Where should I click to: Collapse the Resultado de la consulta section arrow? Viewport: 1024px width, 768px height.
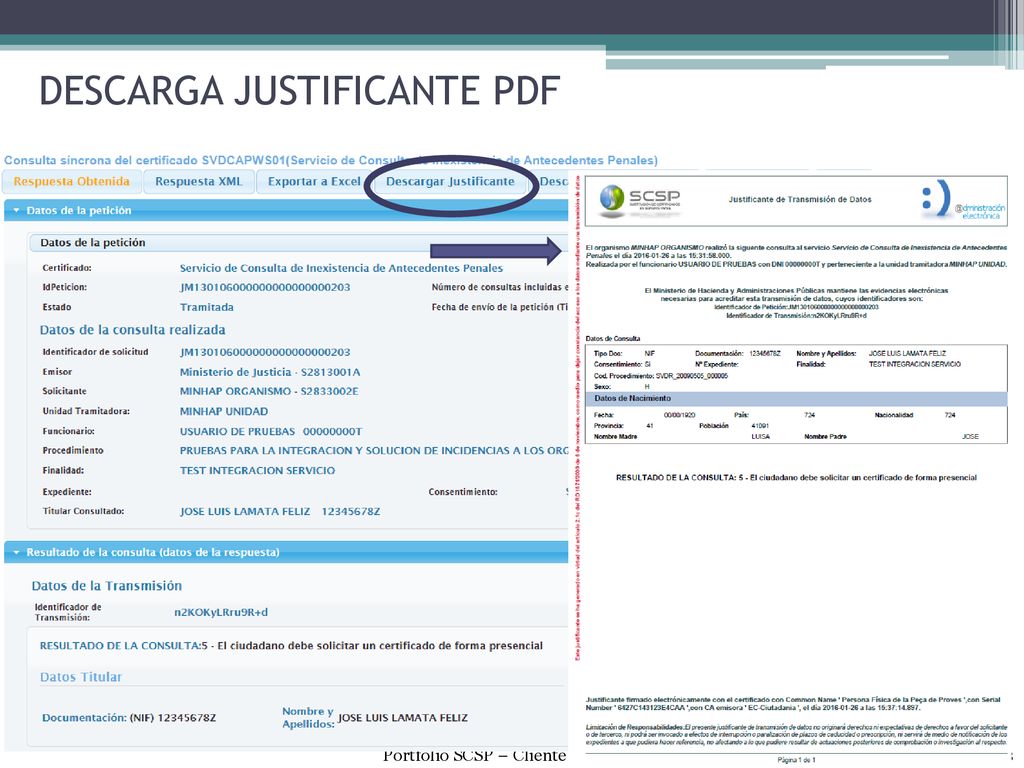16,552
